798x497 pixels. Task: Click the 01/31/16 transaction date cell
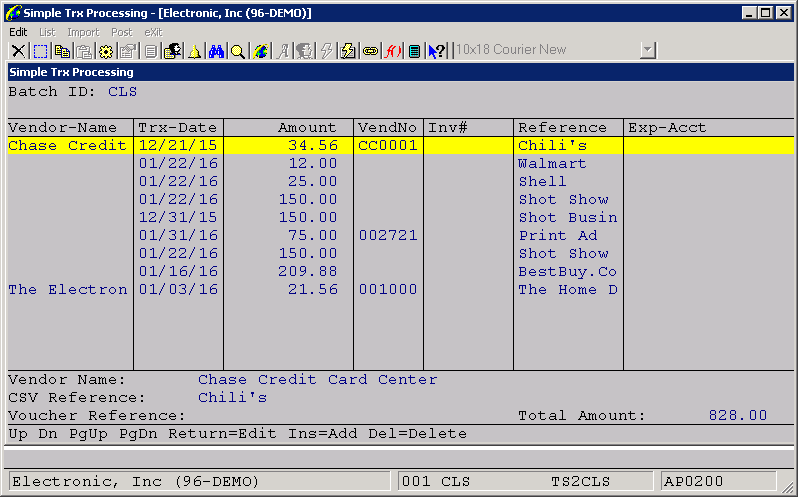tap(178, 236)
